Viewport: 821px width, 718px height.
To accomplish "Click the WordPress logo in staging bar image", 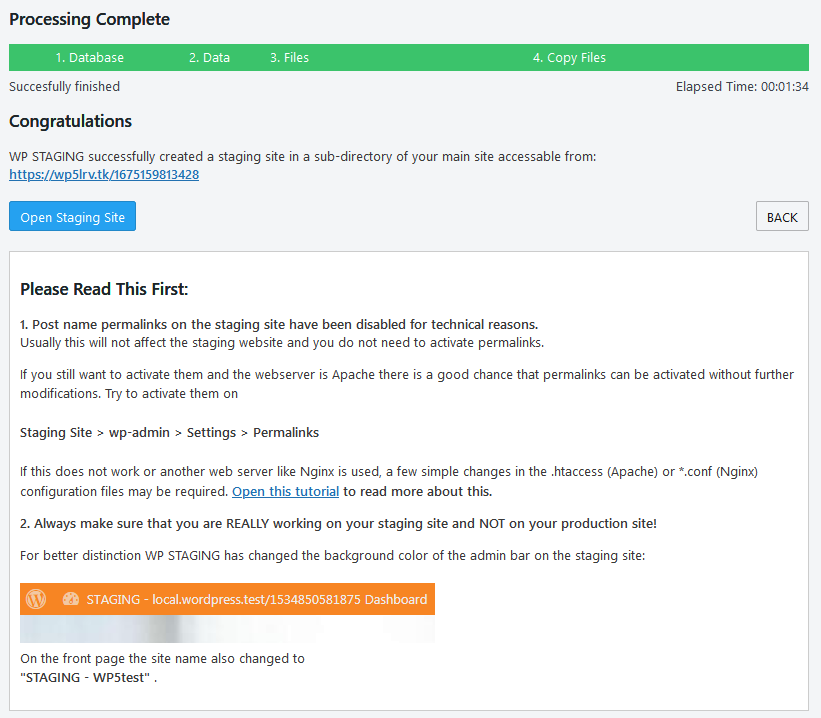I will click(x=36, y=599).
